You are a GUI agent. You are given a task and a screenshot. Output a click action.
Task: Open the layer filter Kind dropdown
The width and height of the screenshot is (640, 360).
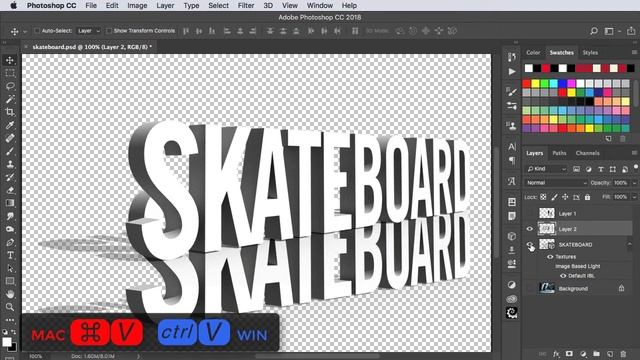click(x=546, y=169)
